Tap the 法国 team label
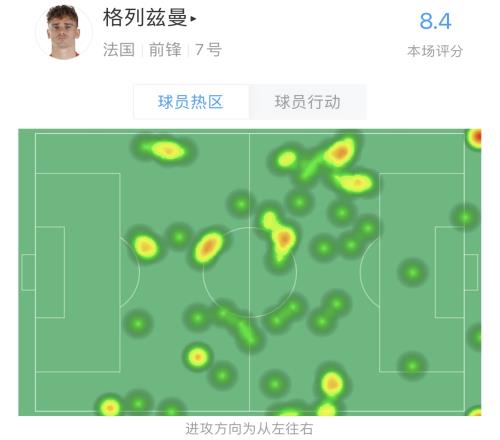Screen dimensions: 500x440 (119, 50)
